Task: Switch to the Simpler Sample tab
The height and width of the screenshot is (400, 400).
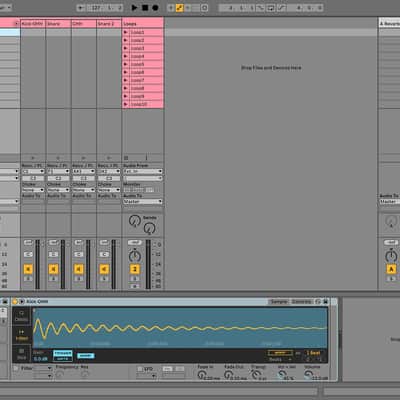Action: [279, 302]
